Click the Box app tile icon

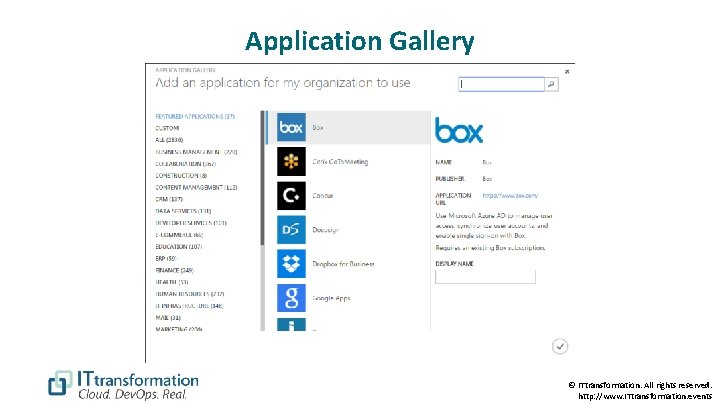pos(291,127)
